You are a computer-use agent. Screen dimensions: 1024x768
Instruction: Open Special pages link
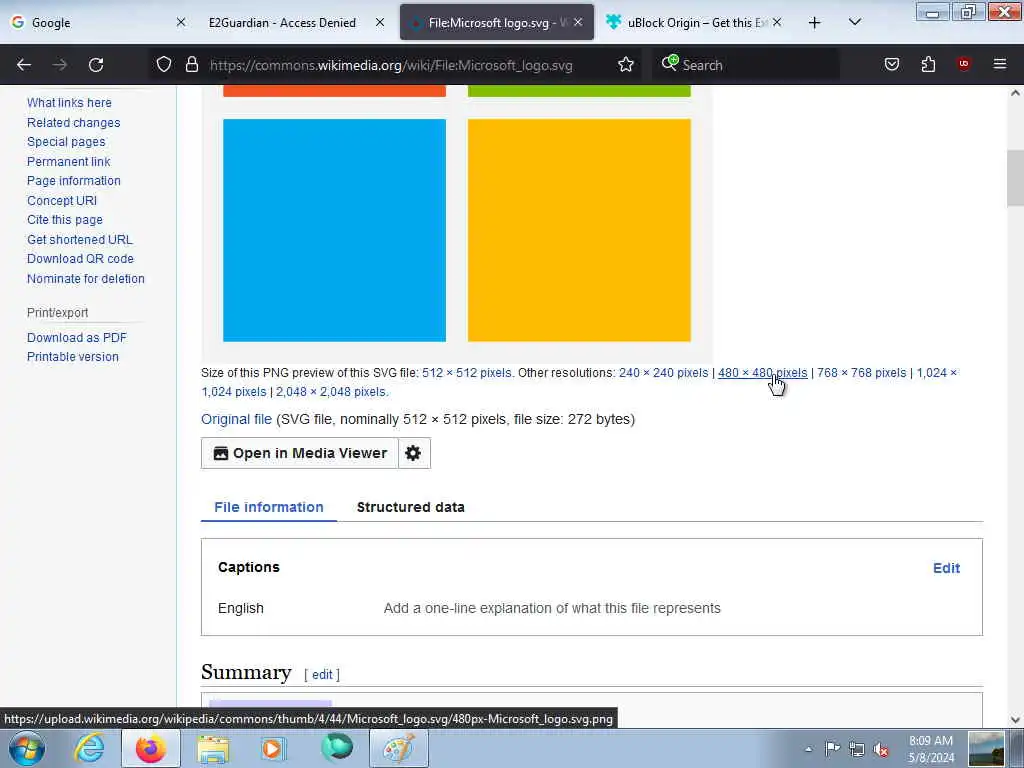tap(66, 142)
